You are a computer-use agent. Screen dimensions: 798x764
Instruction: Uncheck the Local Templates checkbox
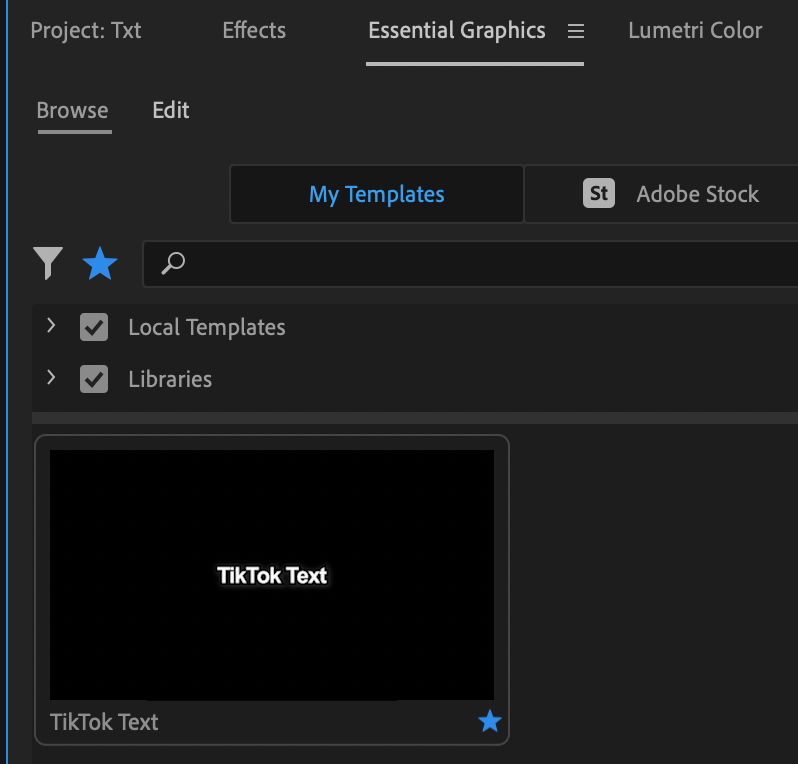tap(94, 327)
